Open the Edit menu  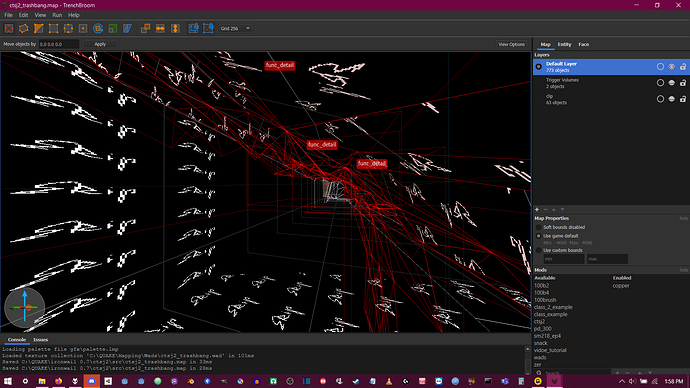point(23,15)
